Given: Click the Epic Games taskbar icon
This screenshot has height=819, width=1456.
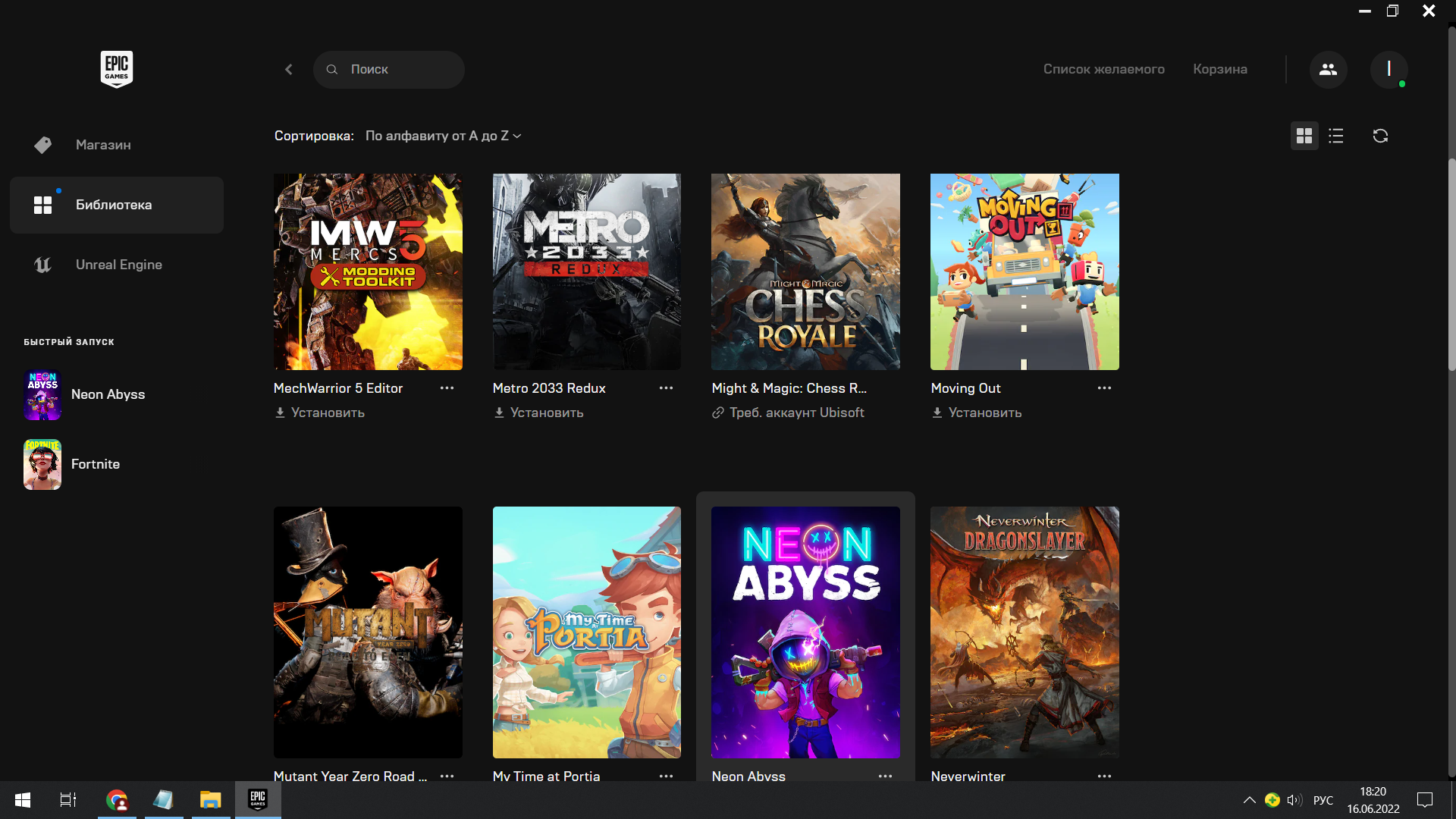Looking at the screenshot, I should (258, 800).
